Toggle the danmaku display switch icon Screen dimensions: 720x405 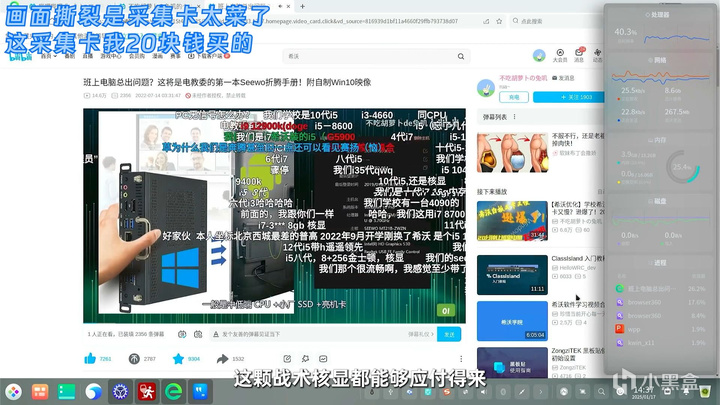click(x=182, y=334)
